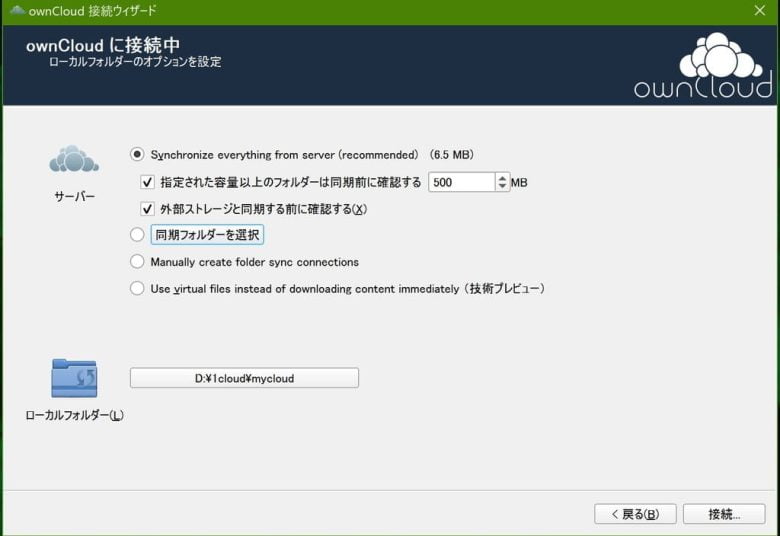
Task: Increase folder size limit with up arrow
Action: [502, 178]
